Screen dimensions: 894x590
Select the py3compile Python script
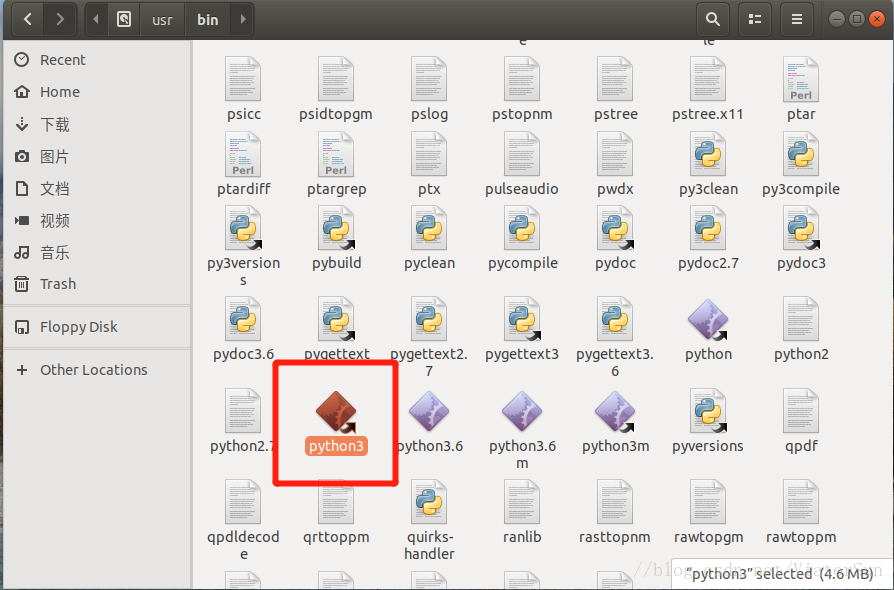point(801,165)
